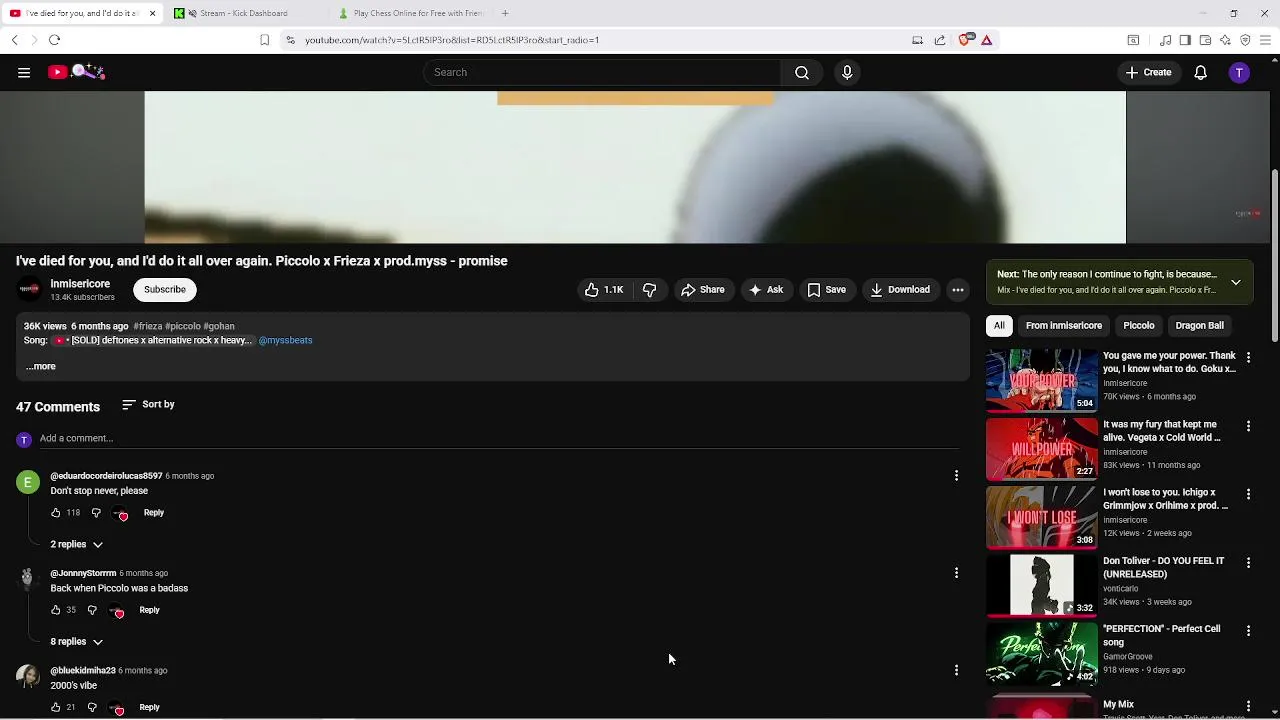
Task: Open the @myssbeats channel link
Action: 285,340
